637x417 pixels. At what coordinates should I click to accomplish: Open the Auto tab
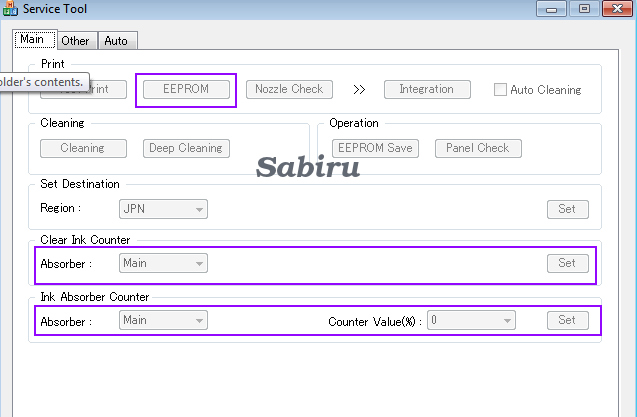[118, 41]
